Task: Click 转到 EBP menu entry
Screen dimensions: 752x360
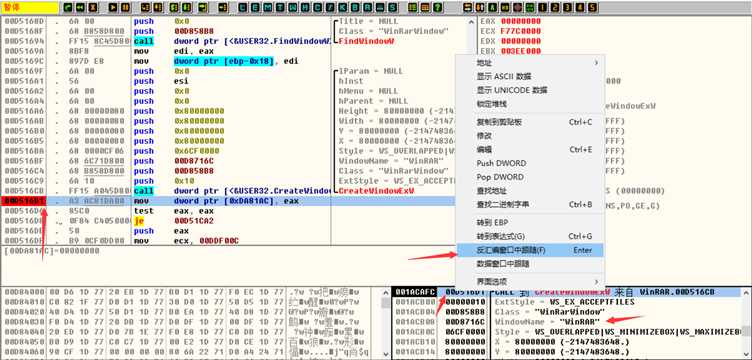Action: click(492, 222)
